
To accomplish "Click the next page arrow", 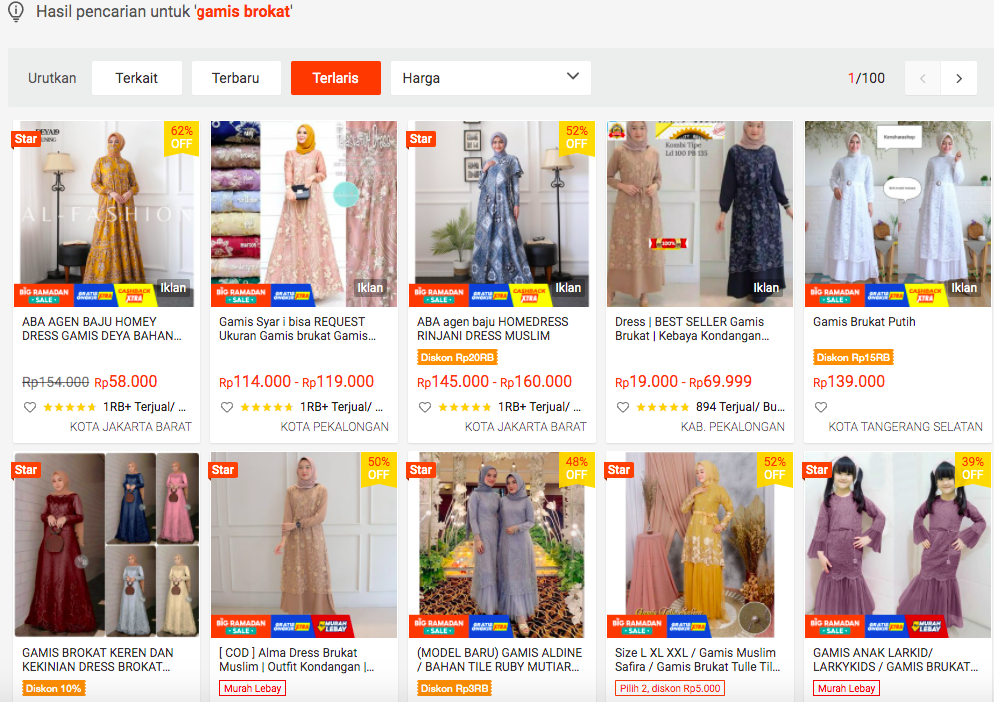I will click(x=958, y=77).
